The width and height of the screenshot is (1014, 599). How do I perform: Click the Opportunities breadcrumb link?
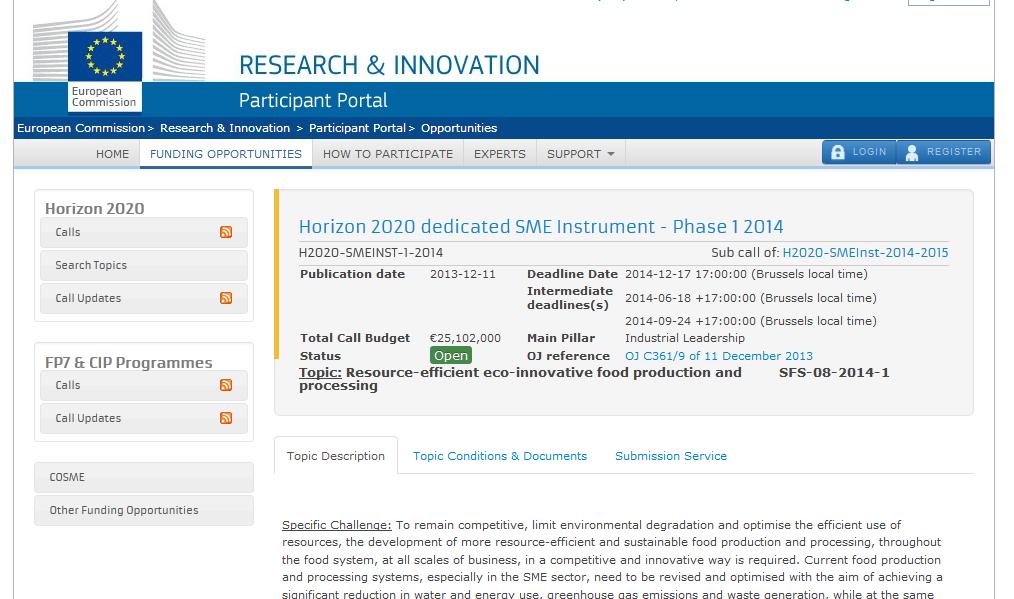tap(459, 128)
